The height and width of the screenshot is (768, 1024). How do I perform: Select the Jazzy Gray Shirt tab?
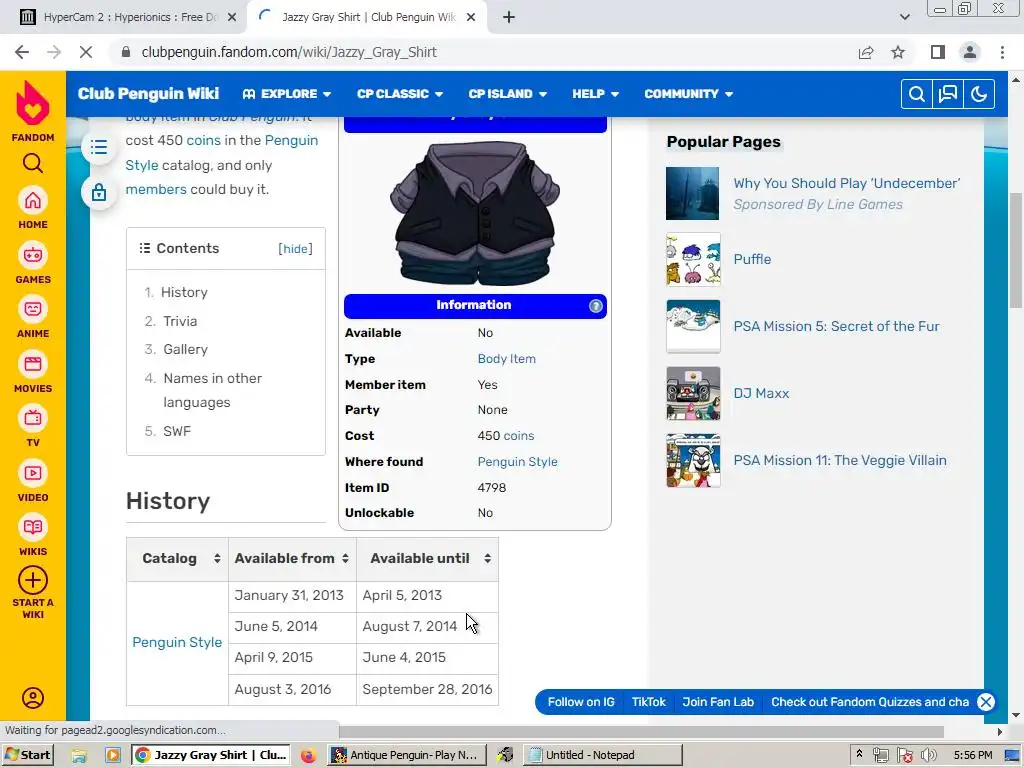[x=366, y=18]
